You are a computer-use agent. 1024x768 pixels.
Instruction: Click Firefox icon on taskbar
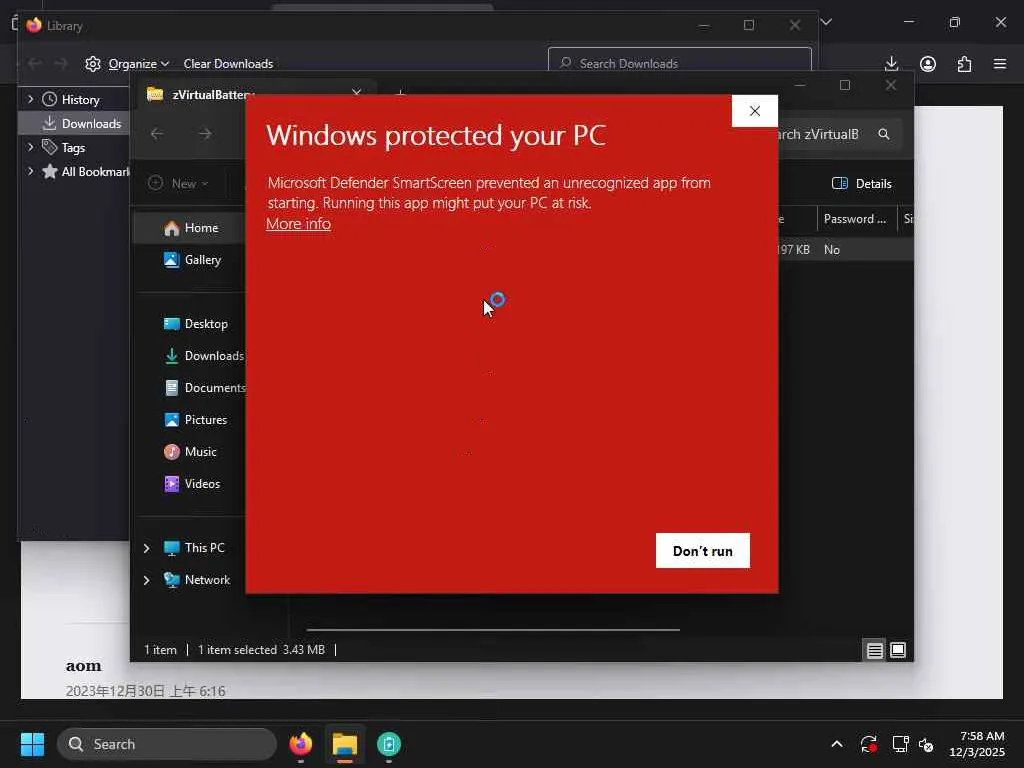[301, 744]
